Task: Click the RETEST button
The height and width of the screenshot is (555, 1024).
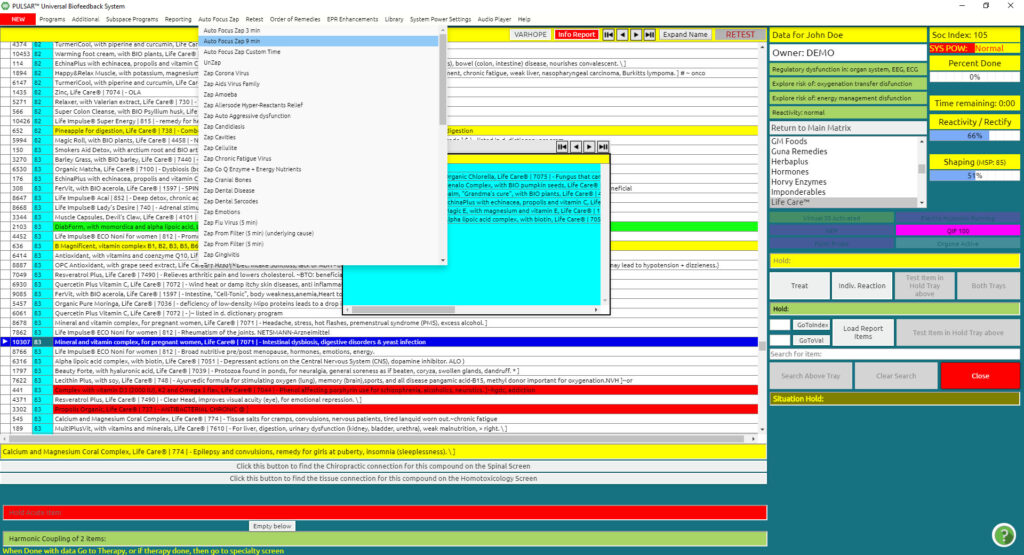Action: click(x=740, y=34)
